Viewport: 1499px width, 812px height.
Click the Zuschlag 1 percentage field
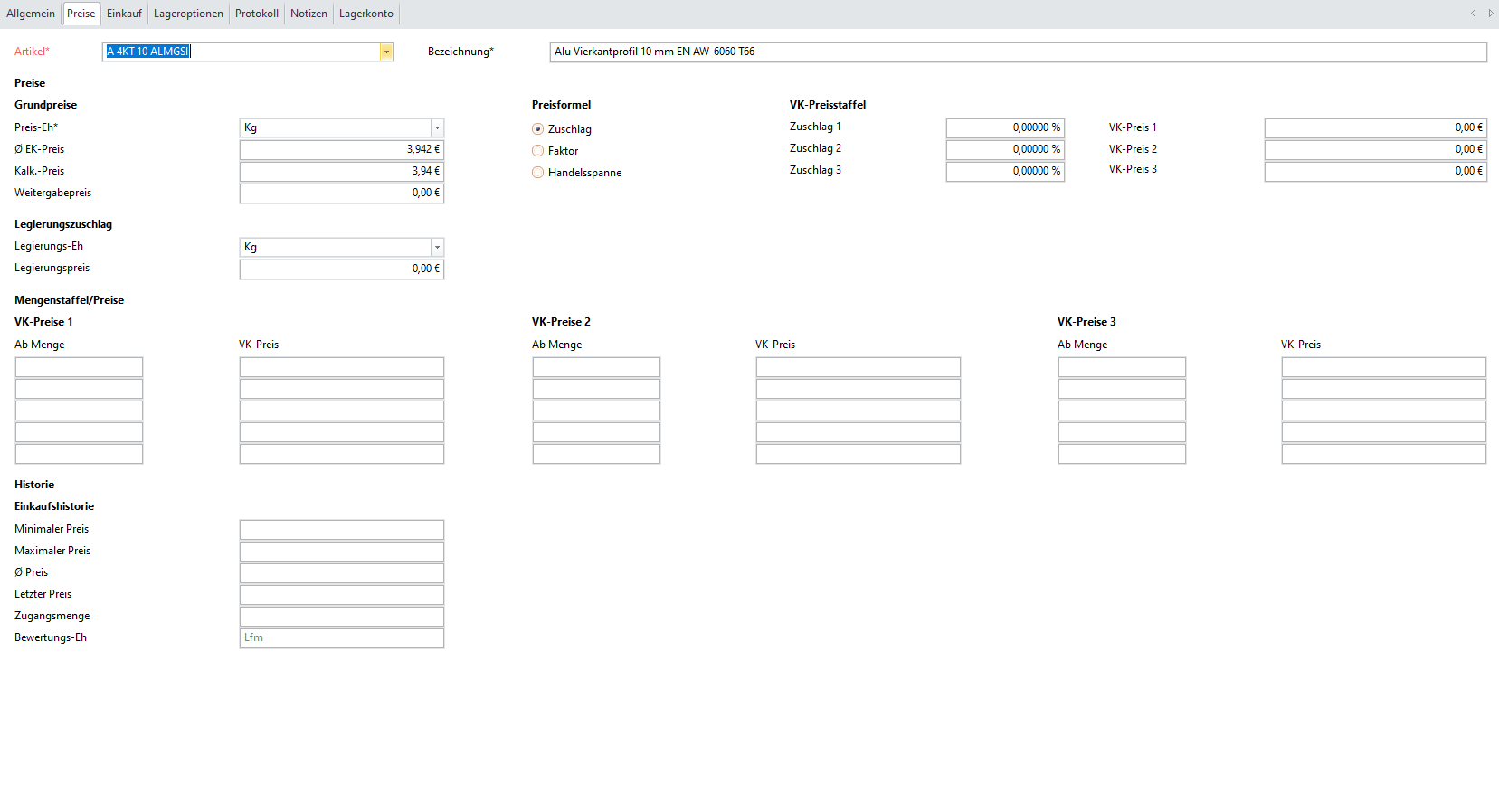[1004, 127]
